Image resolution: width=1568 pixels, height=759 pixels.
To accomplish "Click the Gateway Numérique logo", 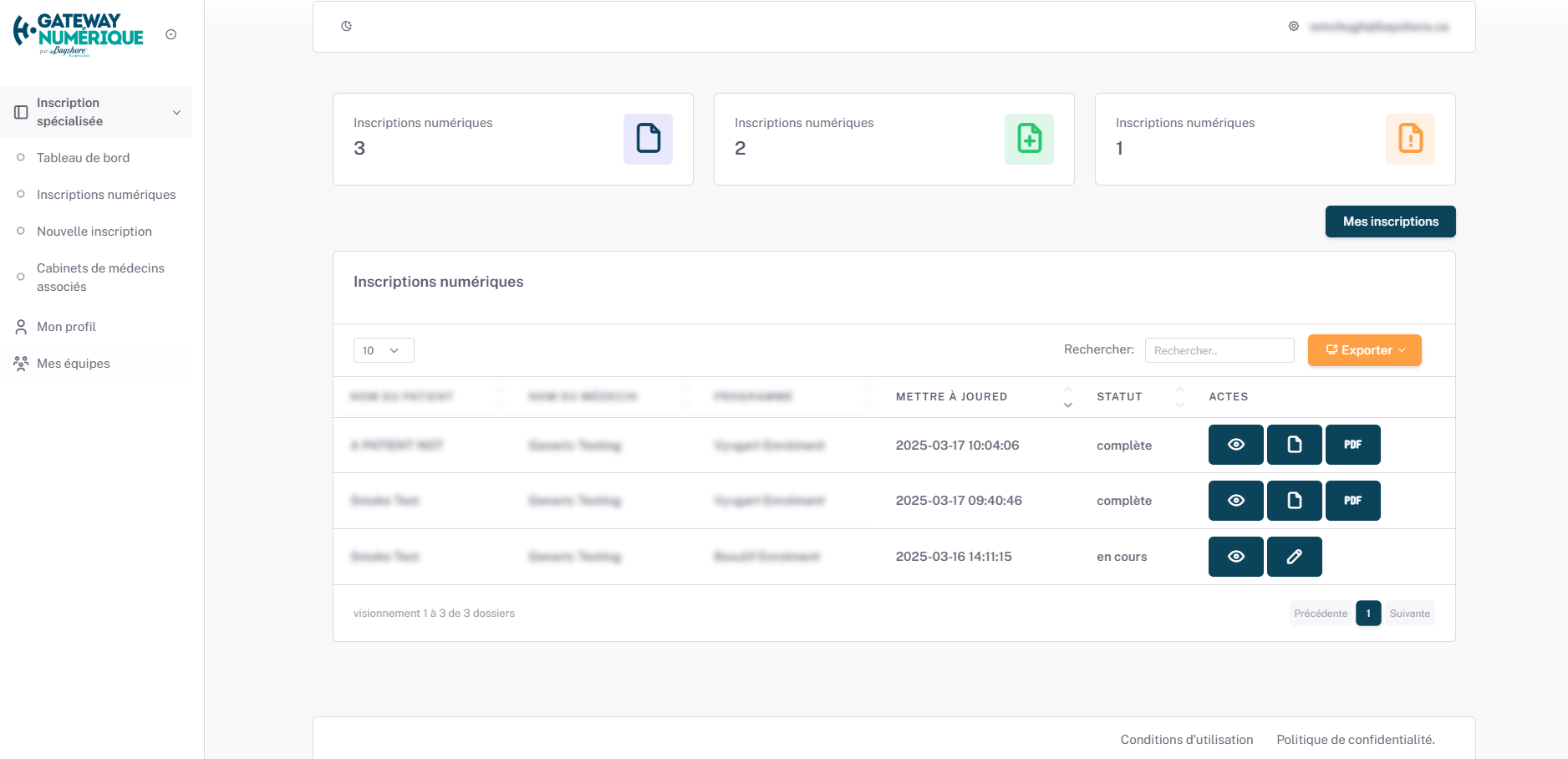I will point(79,34).
